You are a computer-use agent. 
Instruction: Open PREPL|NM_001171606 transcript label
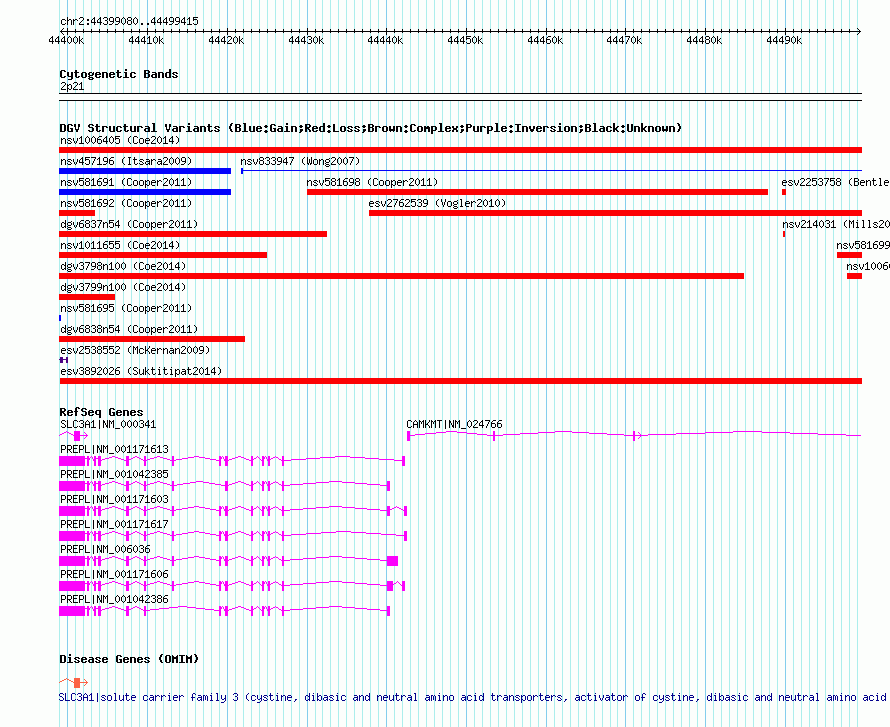pyautogui.click(x=114, y=574)
